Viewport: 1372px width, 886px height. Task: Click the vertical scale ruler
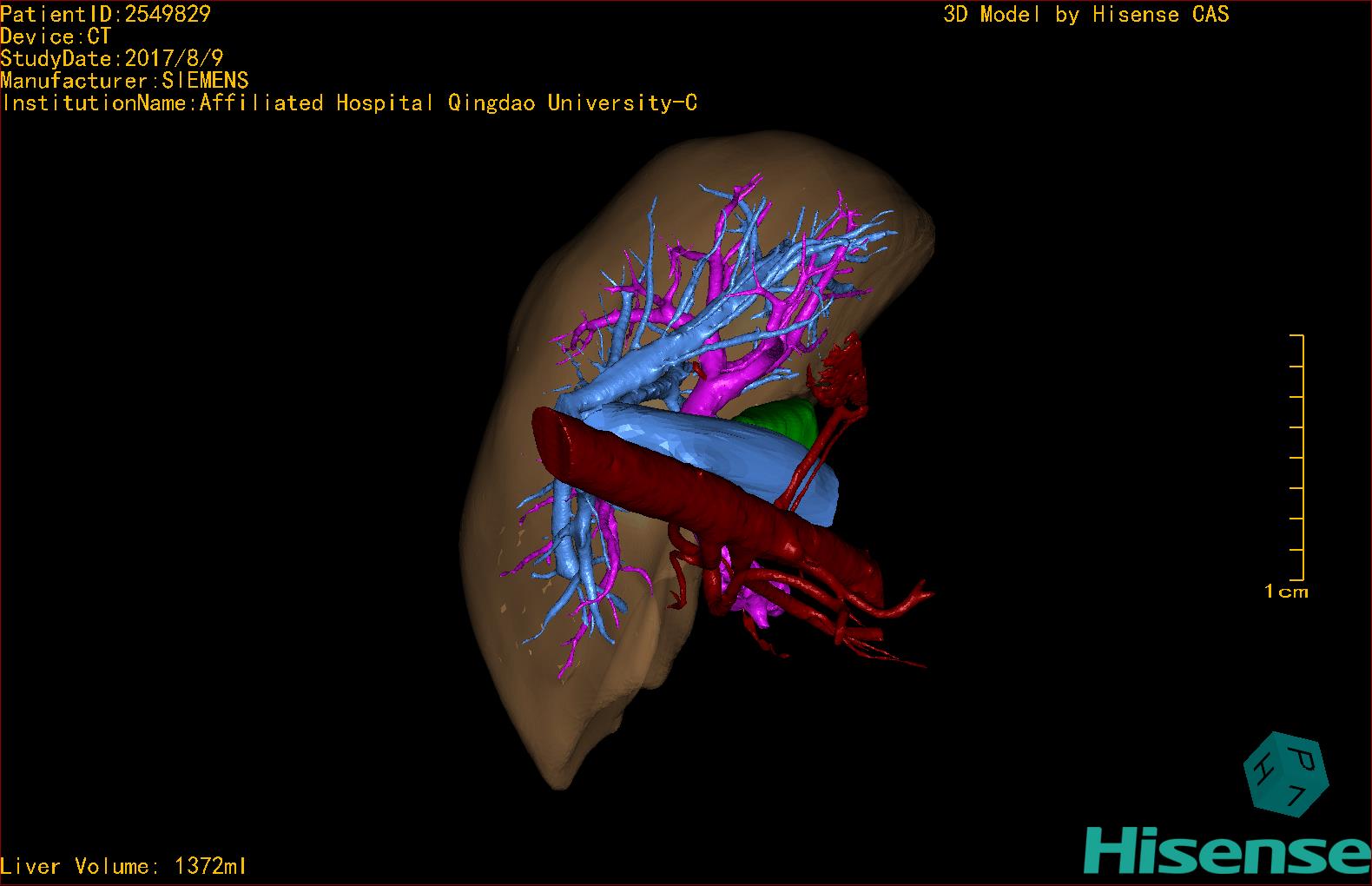click(1298, 457)
